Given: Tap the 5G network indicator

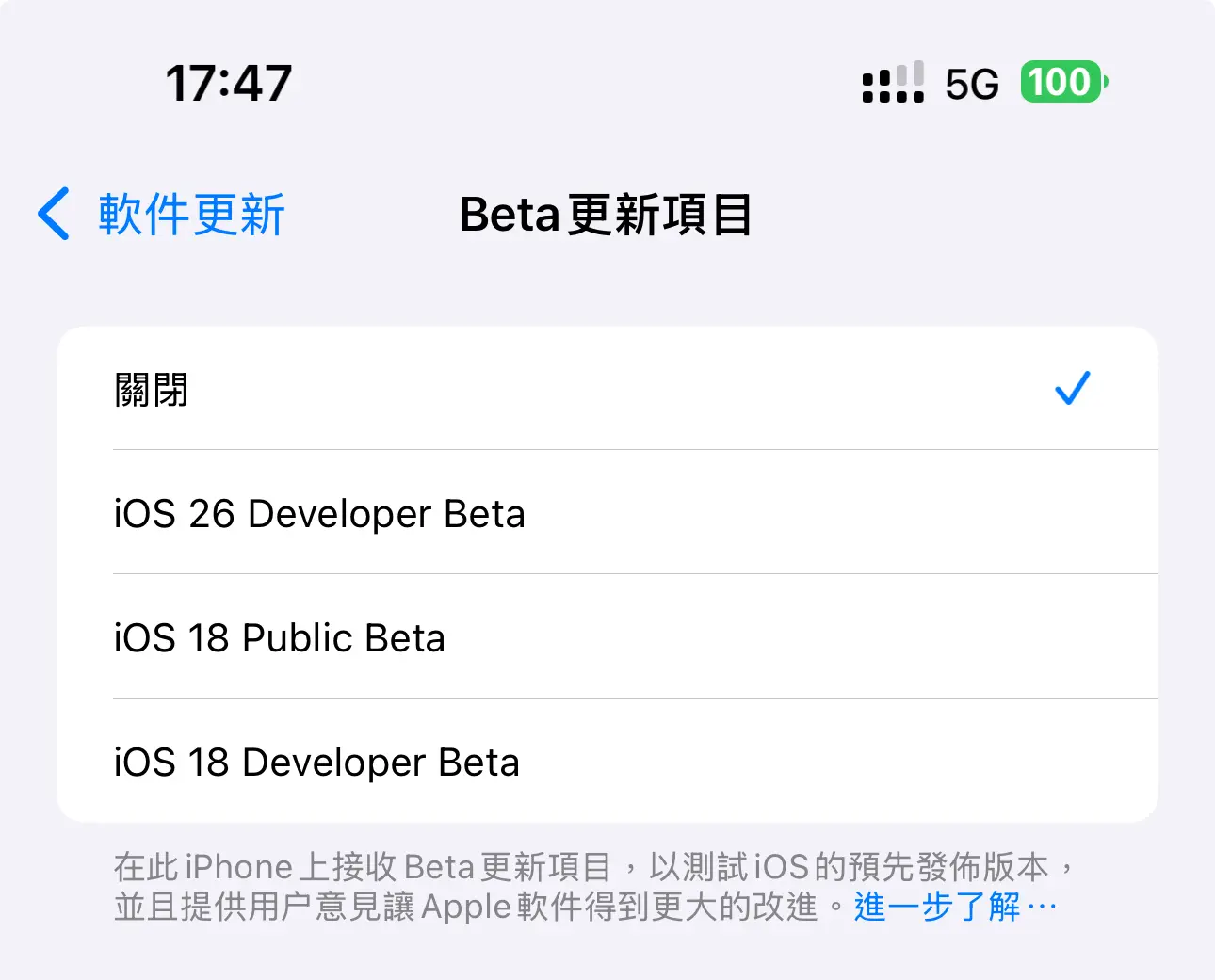Looking at the screenshot, I should click(x=971, y=85).
